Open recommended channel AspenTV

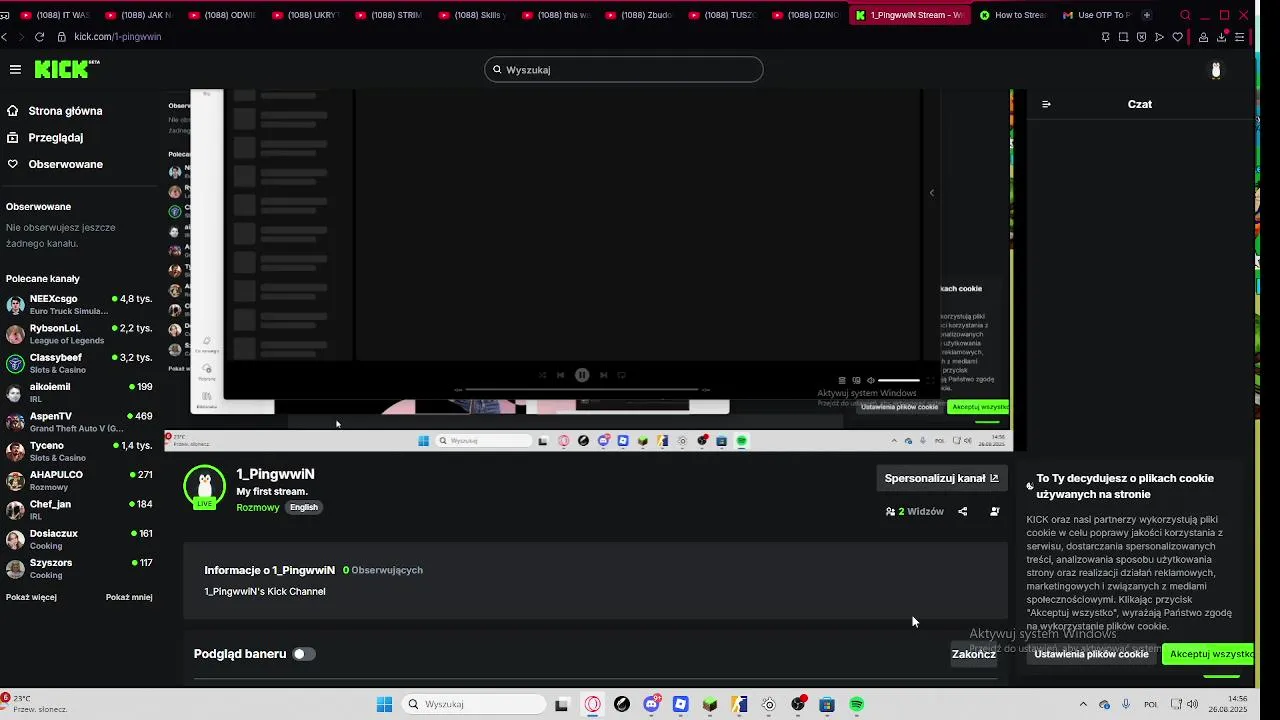(x=80, y=422)
